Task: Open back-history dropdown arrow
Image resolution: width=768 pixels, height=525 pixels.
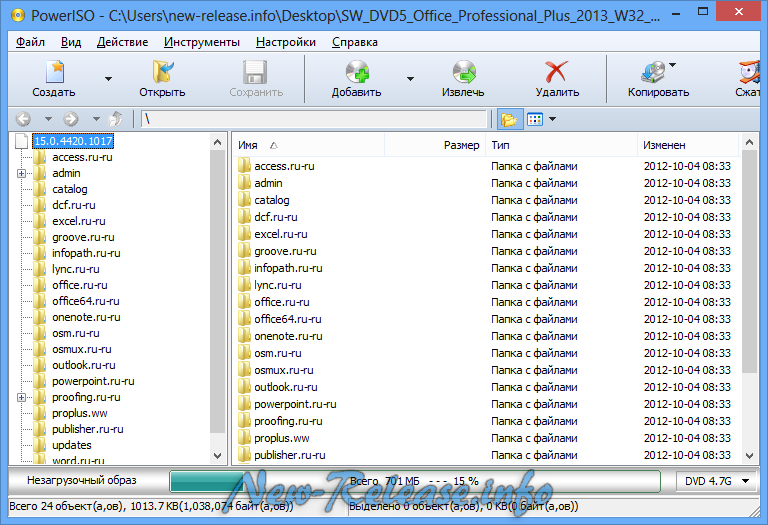Action: [x=48, y=119]
